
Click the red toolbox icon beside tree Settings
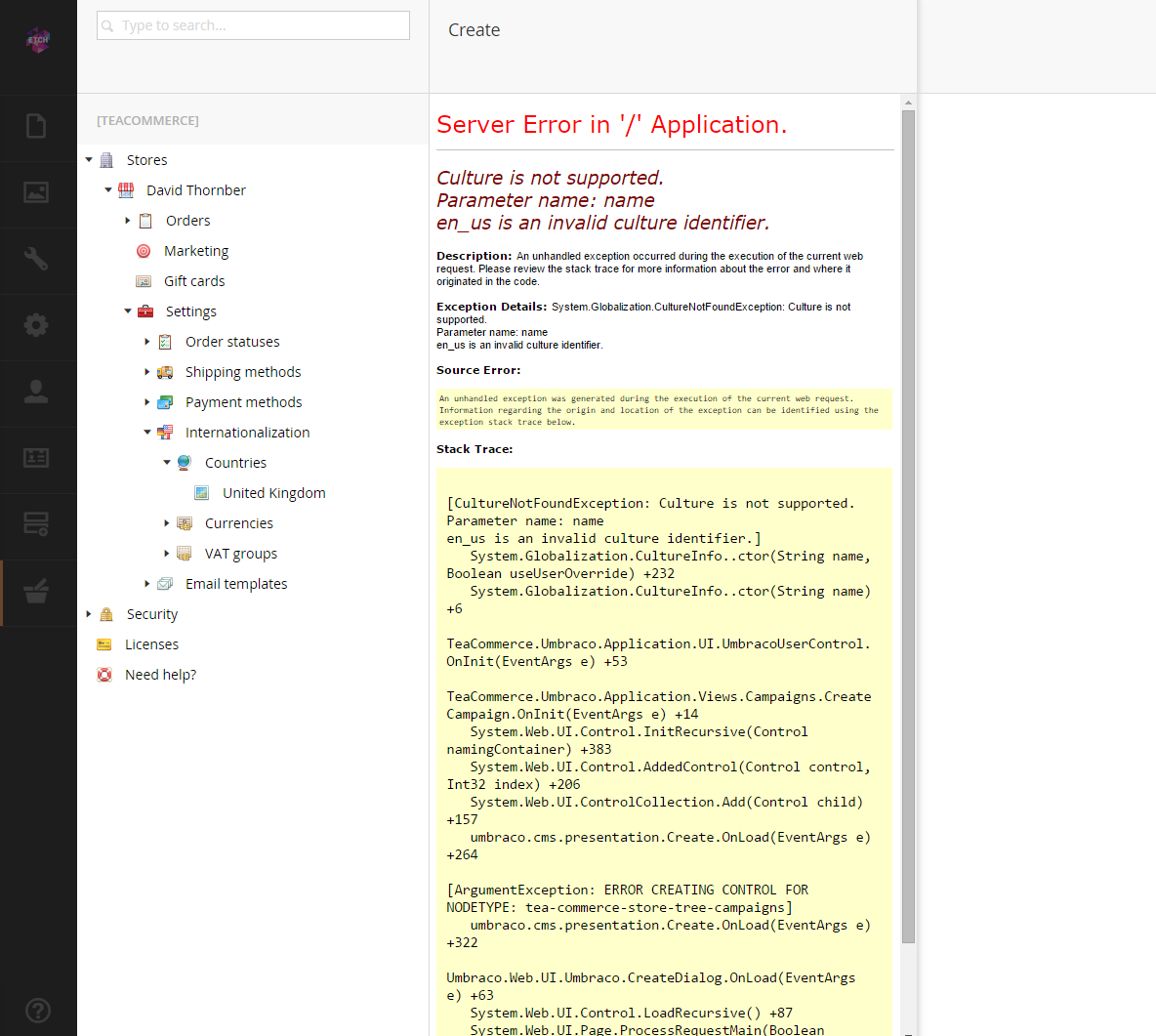[146, 311]
